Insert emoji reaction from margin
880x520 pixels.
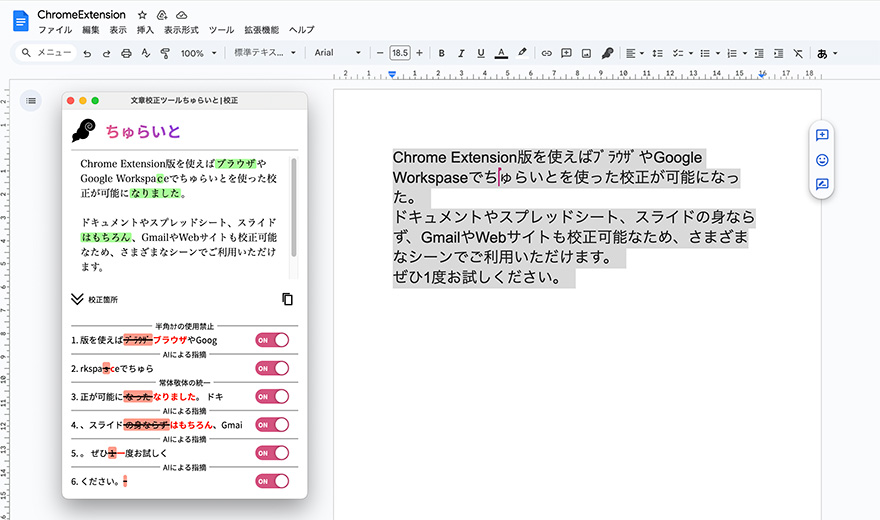(822, 160)
